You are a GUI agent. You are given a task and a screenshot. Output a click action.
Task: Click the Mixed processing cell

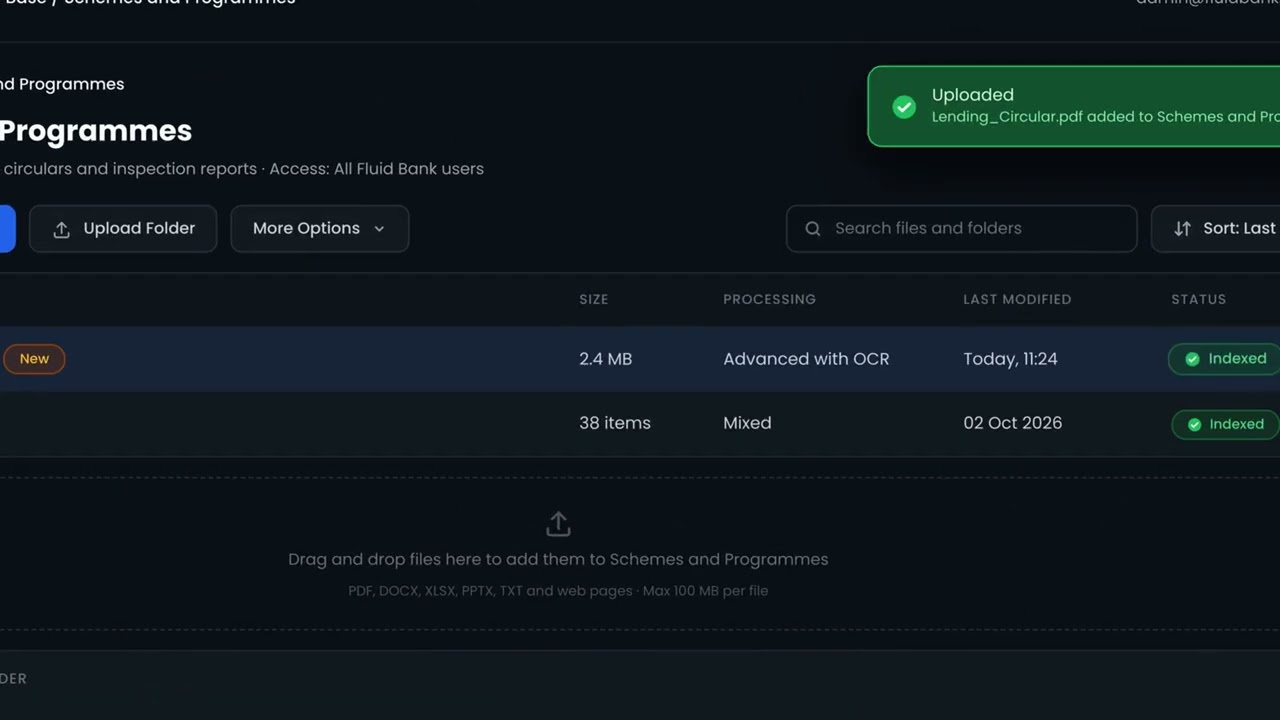pos(747,423)
